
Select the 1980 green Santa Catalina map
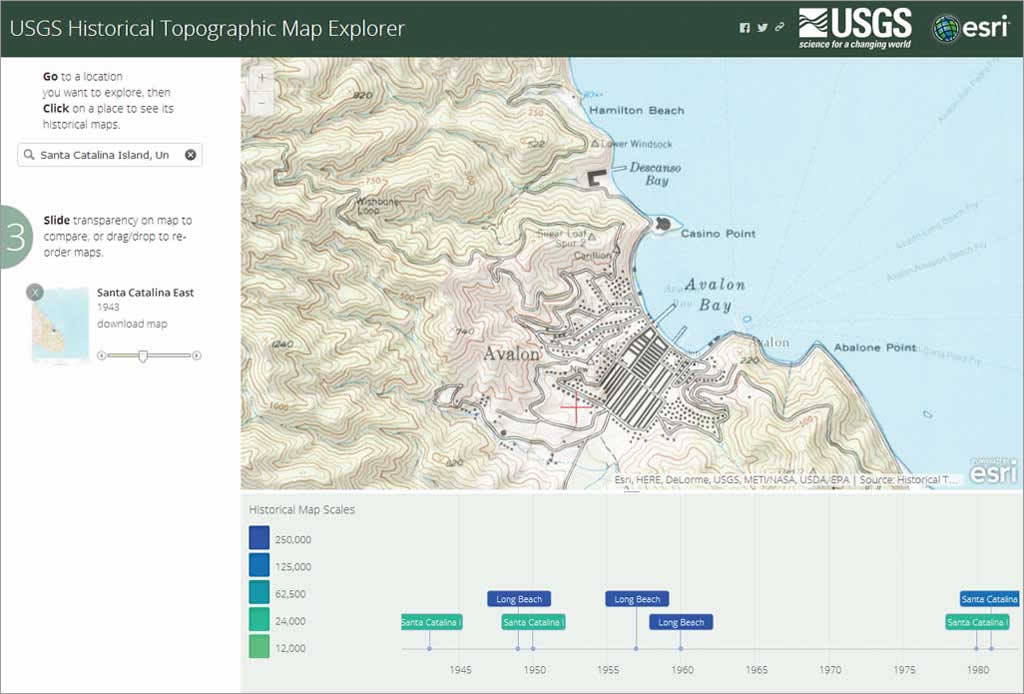[978, 622]
